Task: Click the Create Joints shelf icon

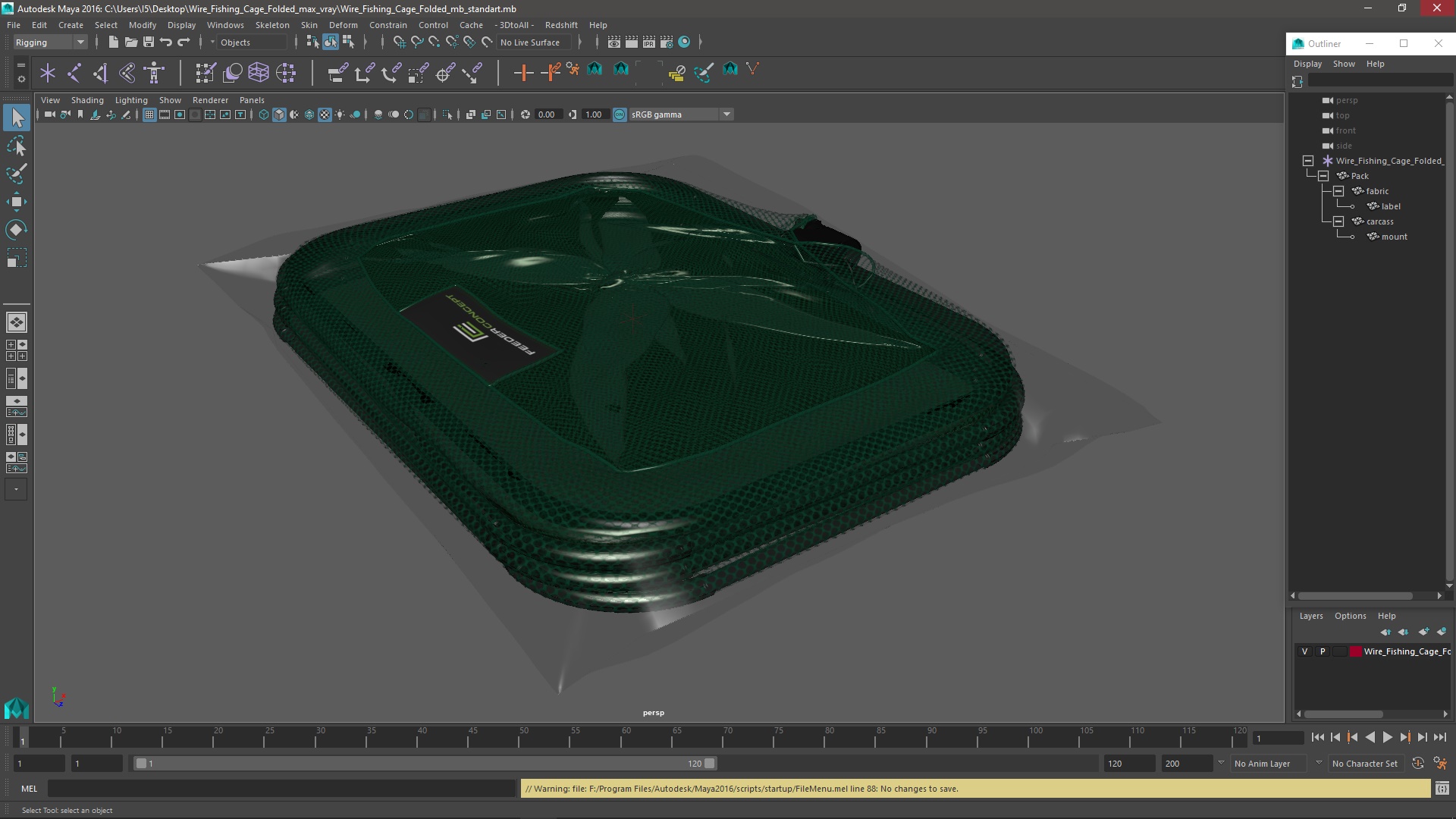Action: coord(74,73)
